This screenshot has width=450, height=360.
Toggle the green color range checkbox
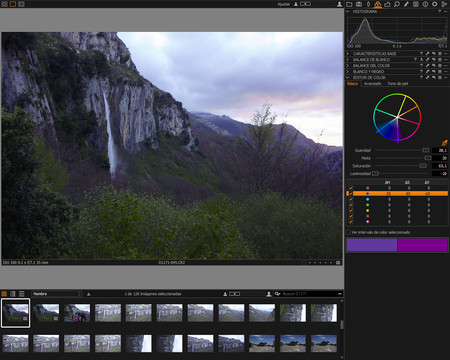pos(351,205)
